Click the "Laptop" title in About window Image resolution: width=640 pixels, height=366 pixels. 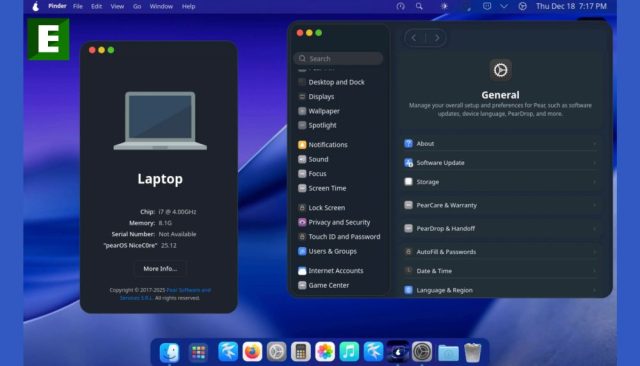(x=160, y=179)
